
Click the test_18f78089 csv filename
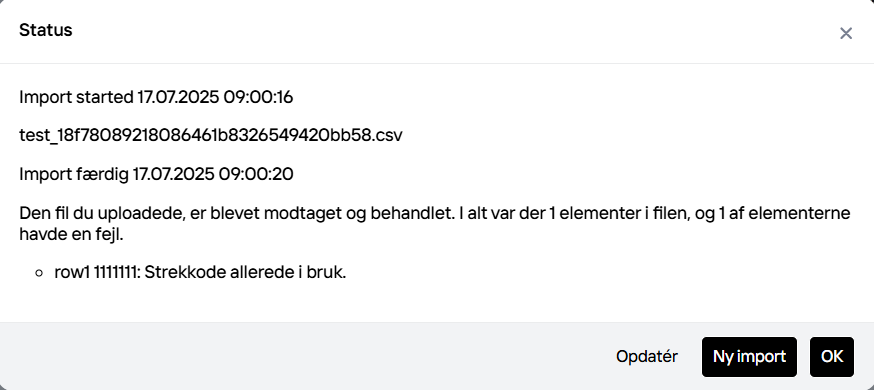pyautogui.click(x=211, y=135)
